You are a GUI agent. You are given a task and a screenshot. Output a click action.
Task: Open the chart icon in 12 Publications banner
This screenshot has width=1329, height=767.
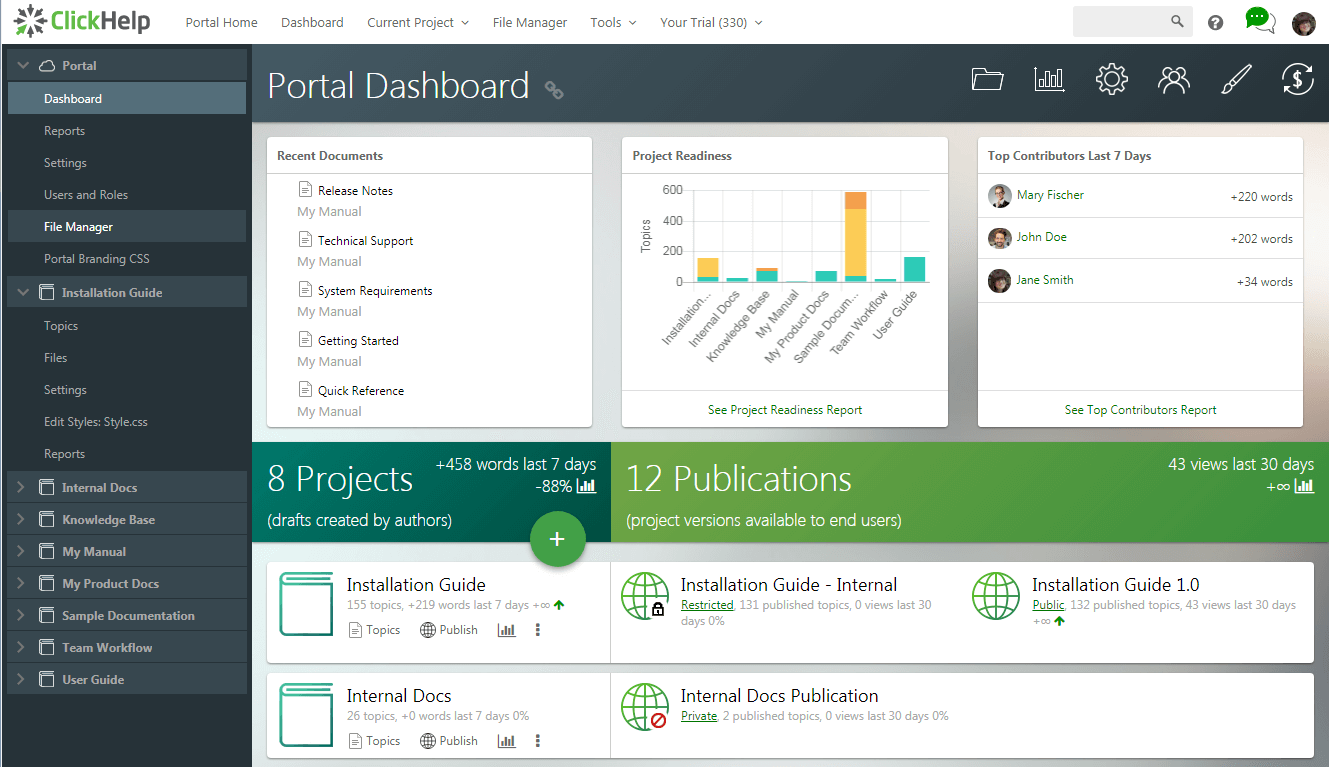1304,486
